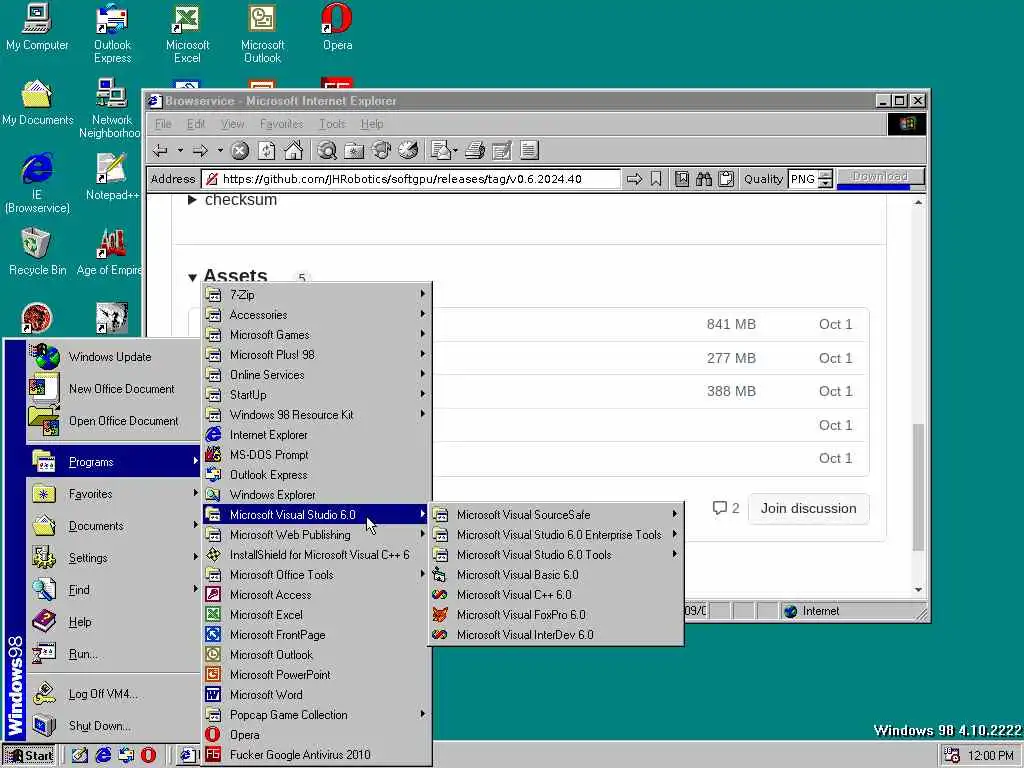Viewport: 1024px width, 768px height.
Task: Click Windows Update in Start menu
Action: click(114, 357)
